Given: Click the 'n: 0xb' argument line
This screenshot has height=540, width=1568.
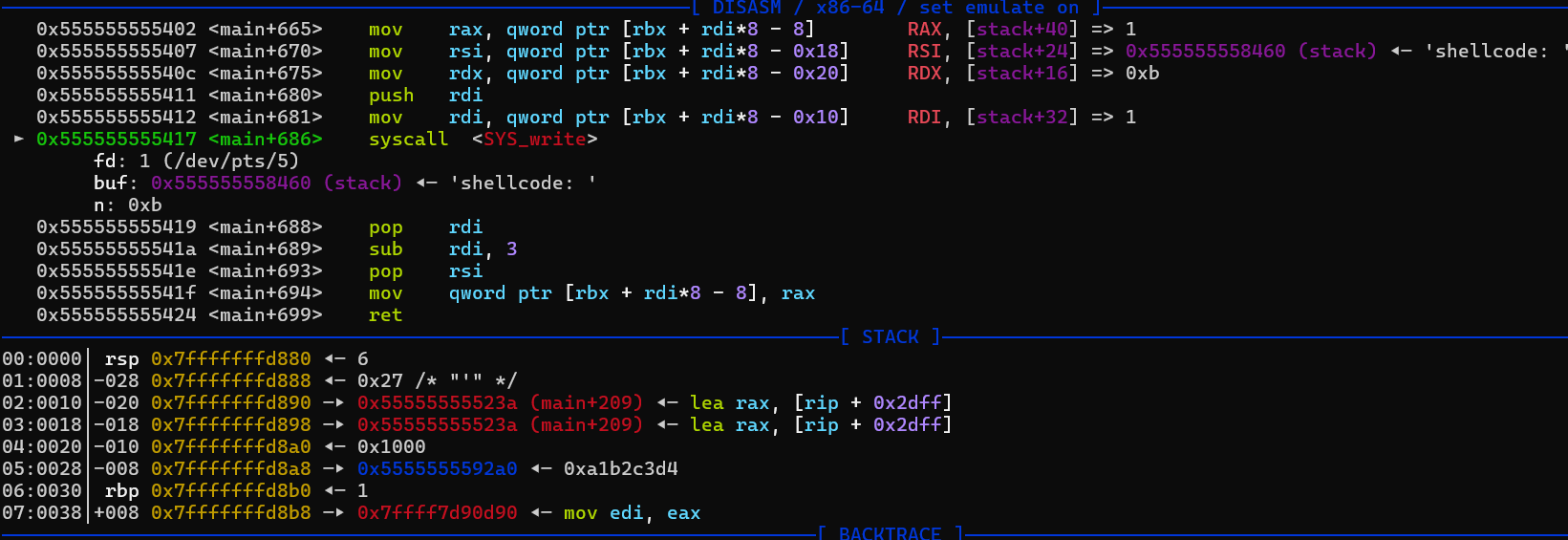Looking at the screenshot, I should click(127, 205).
